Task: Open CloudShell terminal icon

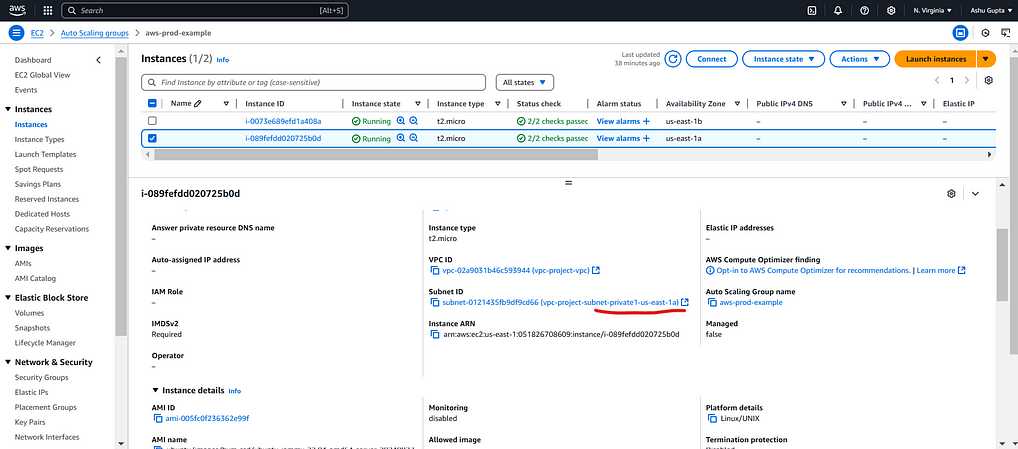Action: (812, 10)
